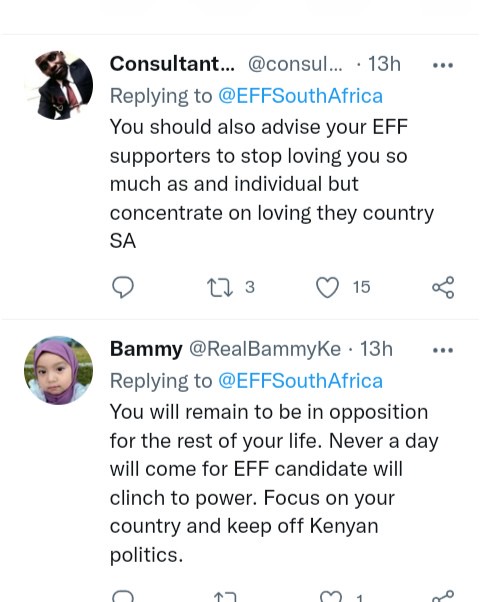
Task: Share Consultant's tweet using share icon
Action: click(x=443, y=287)
